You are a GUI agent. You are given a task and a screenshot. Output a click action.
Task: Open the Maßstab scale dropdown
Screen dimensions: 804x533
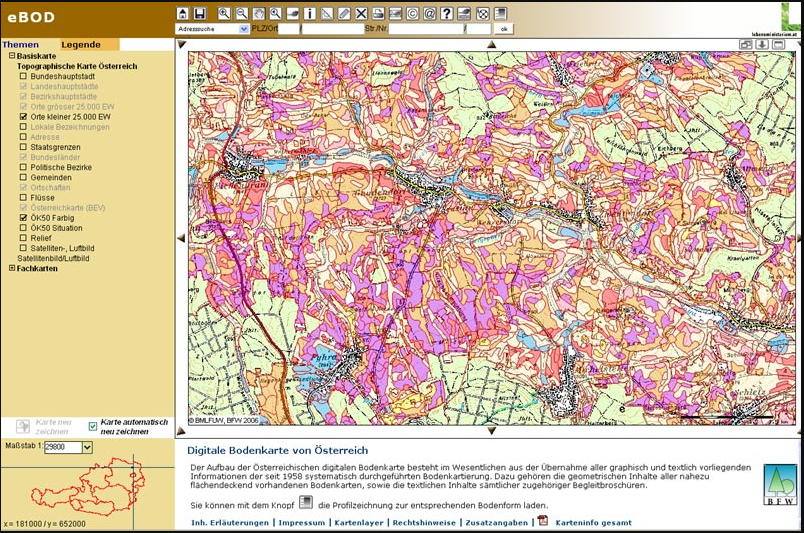point(87,447)
